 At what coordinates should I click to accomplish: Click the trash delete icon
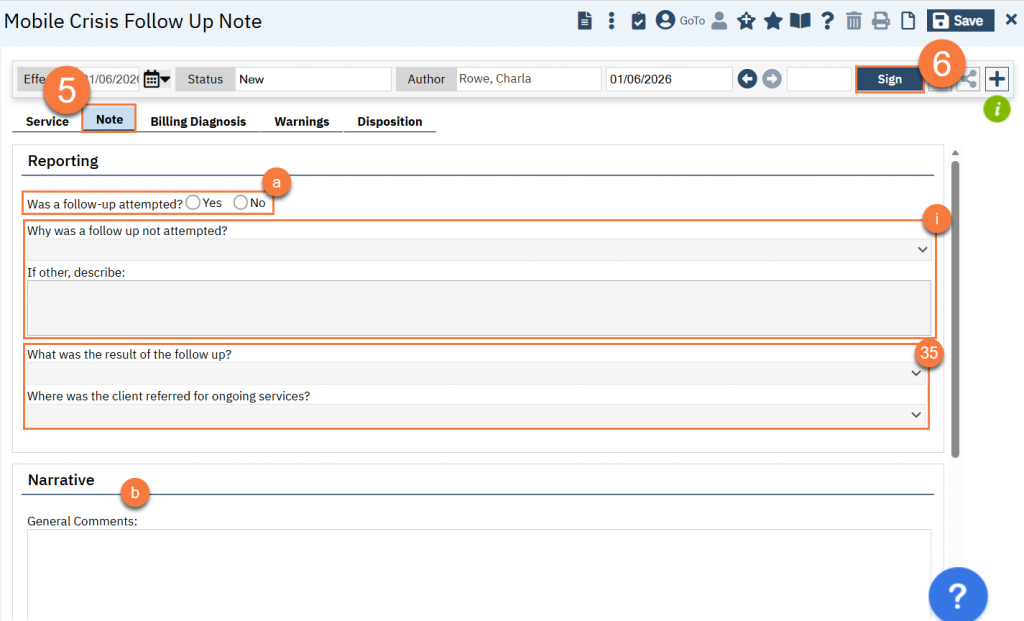point(853,21)
